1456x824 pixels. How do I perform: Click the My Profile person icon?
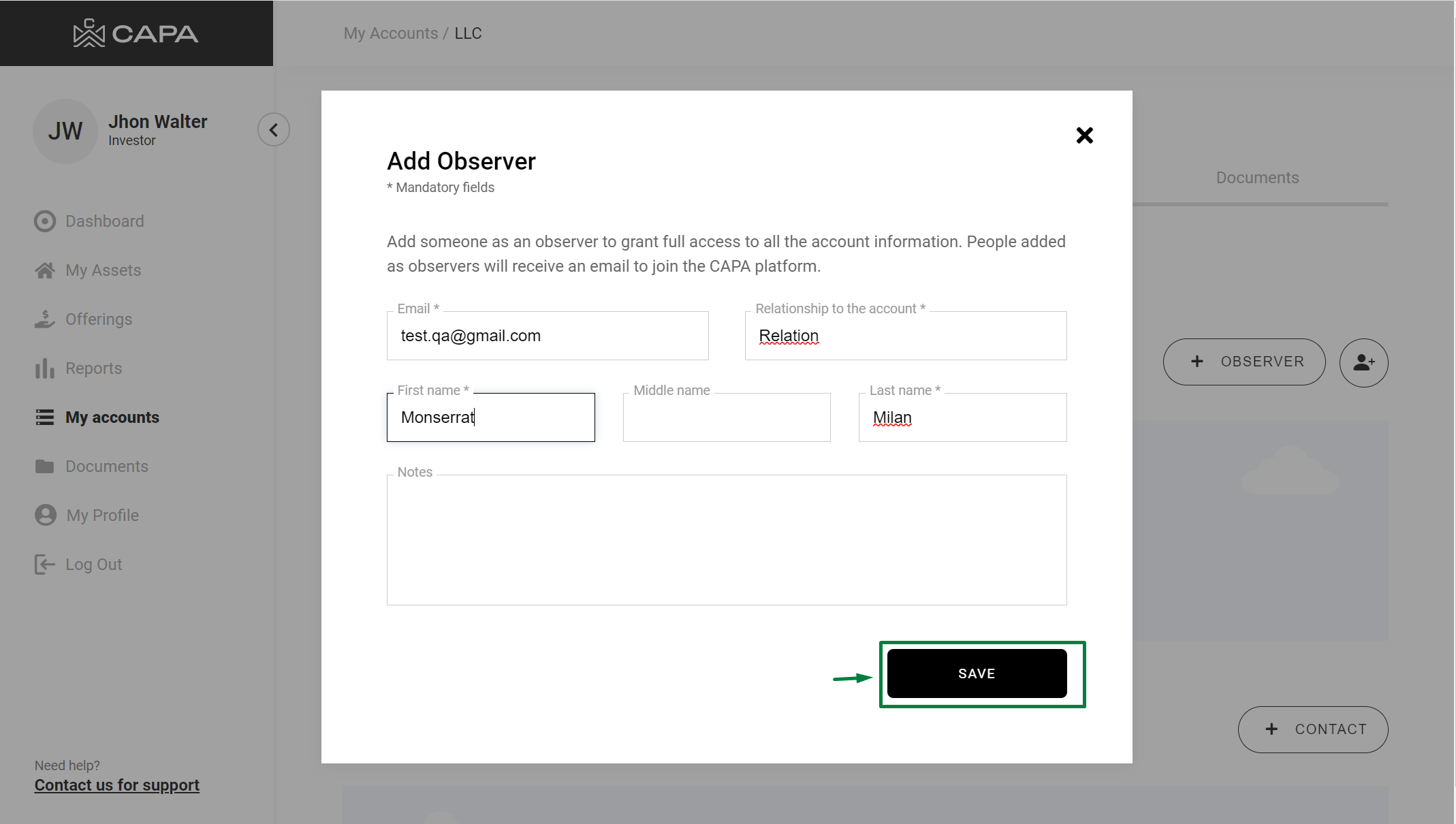(46, 515)
